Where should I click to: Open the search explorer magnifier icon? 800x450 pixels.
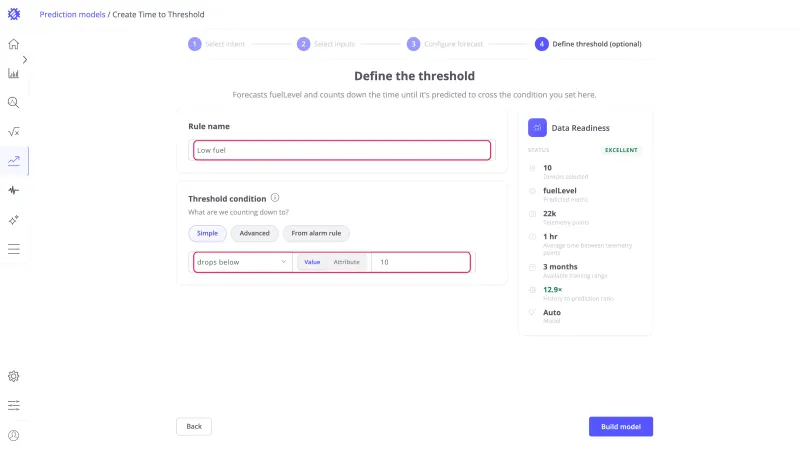click(14, 103)
